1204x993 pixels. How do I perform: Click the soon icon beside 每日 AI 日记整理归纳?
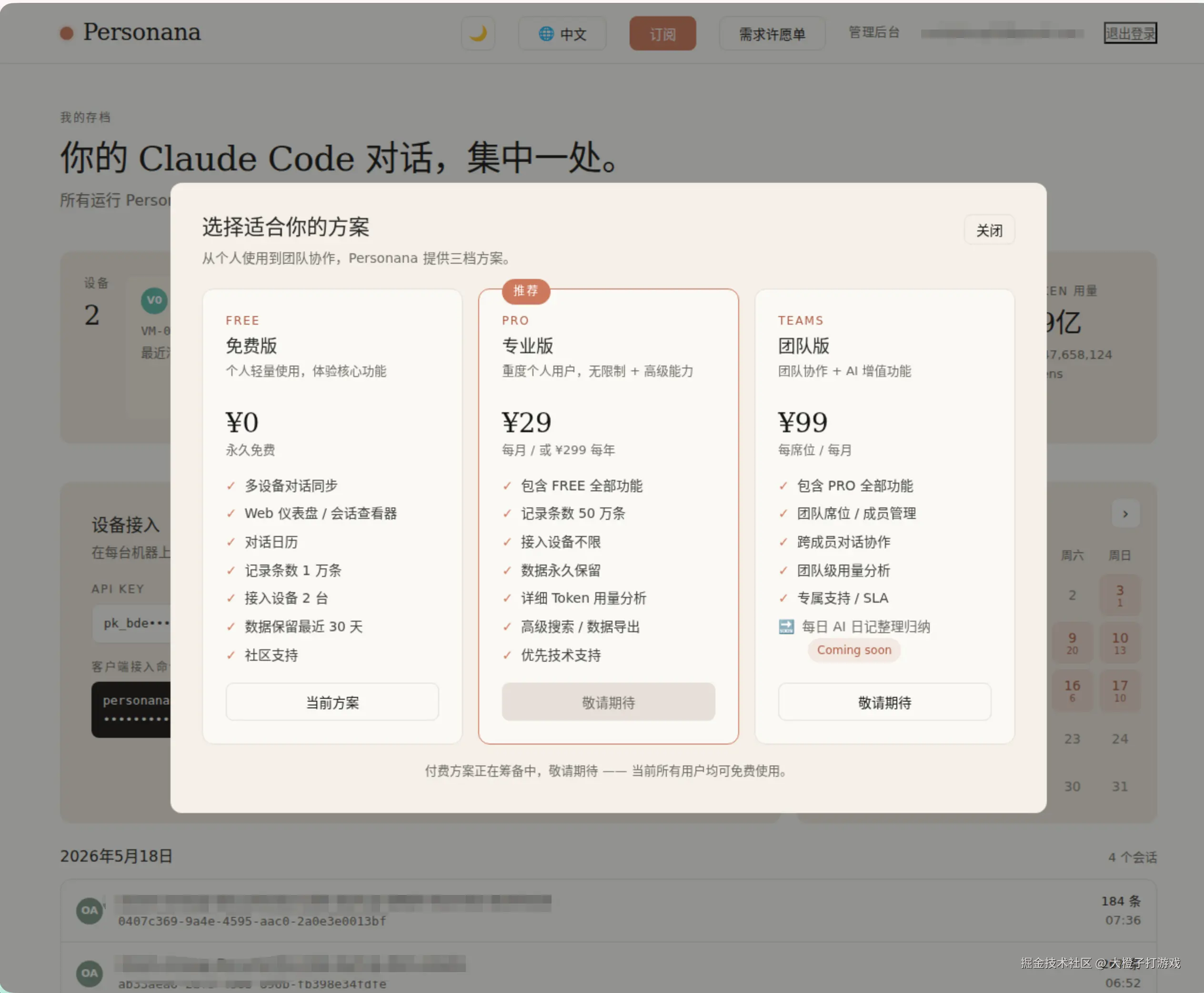pyautogui.click(x=786, y=627)
